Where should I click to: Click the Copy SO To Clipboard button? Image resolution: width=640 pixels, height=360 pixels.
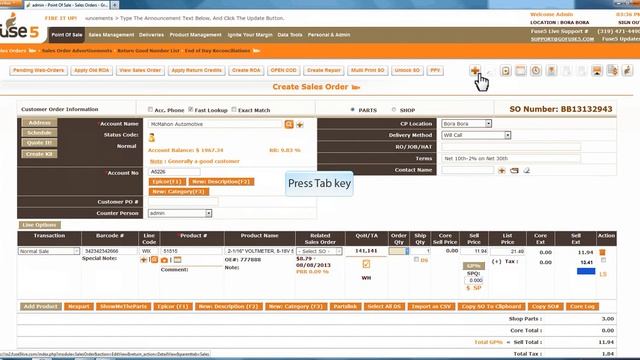491,307
